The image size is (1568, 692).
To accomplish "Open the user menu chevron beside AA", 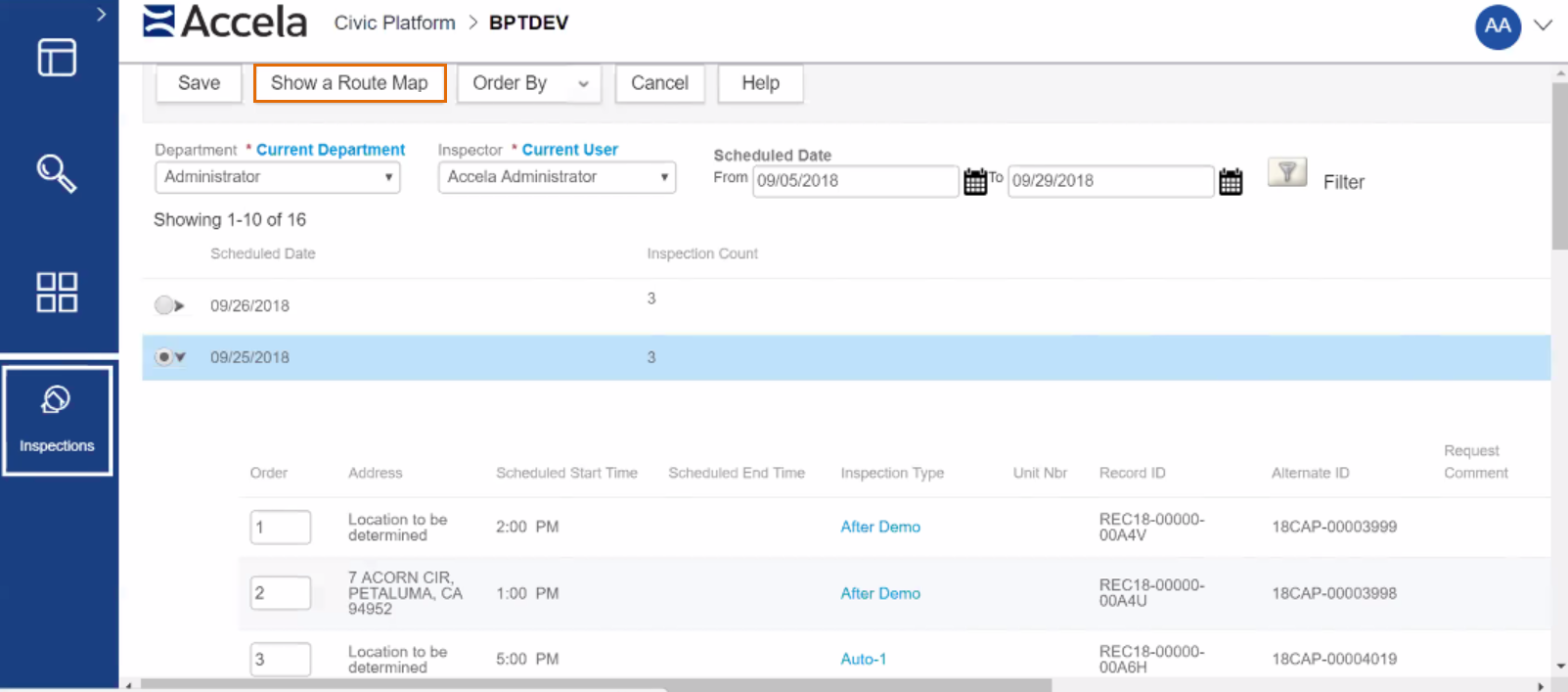I will (x=1543, y=25).
